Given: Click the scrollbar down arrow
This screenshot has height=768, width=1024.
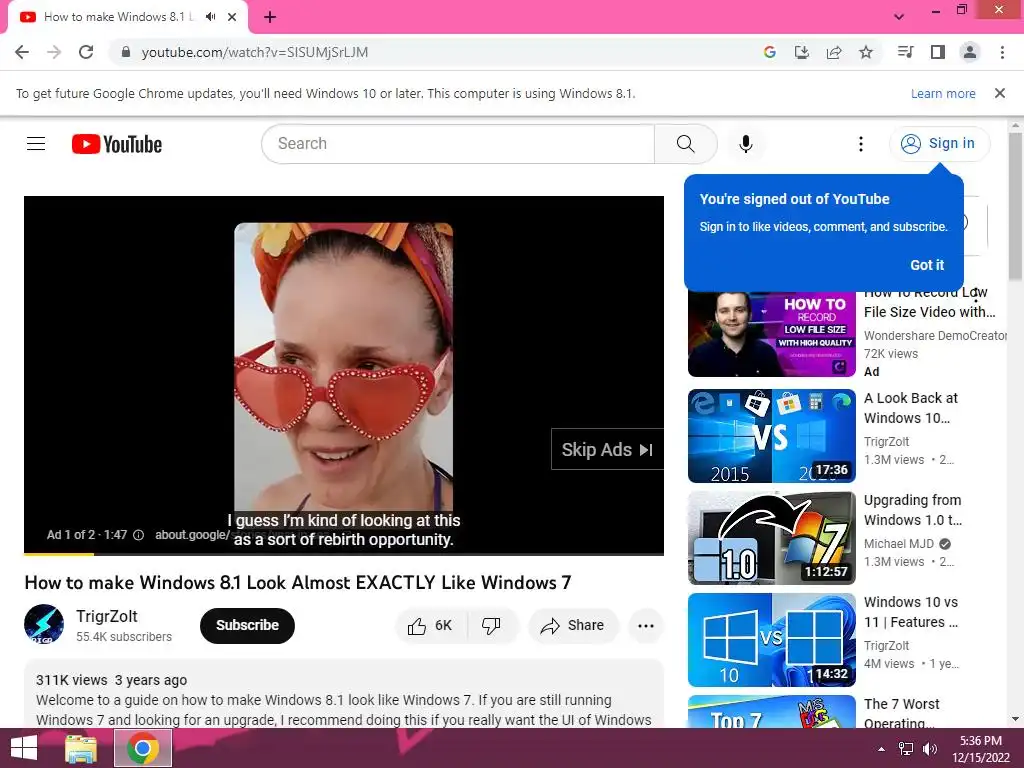Looking at the screenshot, I should click(1015, 720).
